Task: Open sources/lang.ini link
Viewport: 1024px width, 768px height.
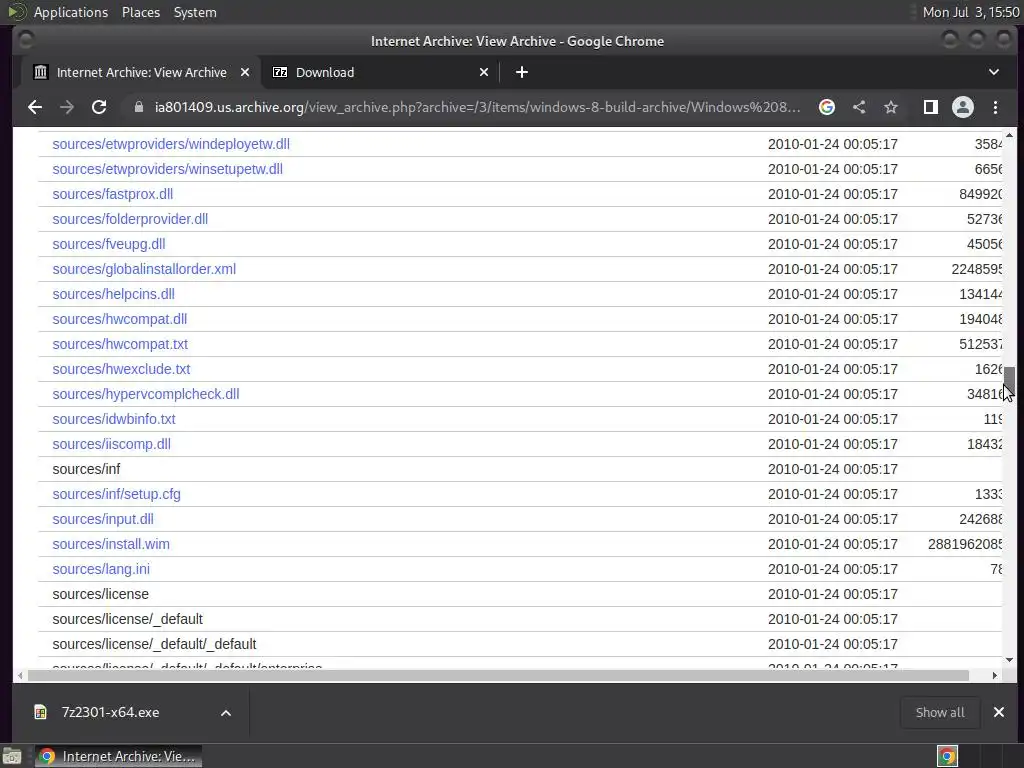Action: coord(101,569)
